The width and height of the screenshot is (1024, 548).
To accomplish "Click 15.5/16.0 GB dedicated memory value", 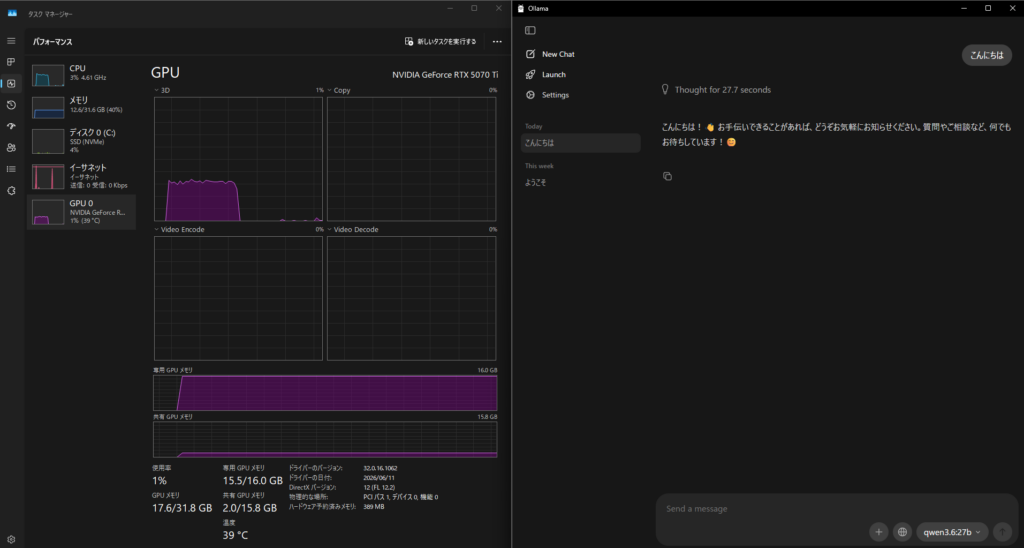I will point(253,481).
